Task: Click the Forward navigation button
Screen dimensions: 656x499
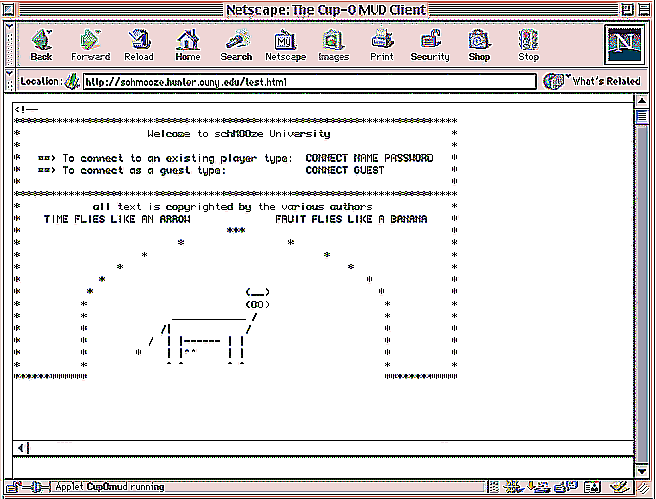Action: point(90,45)
